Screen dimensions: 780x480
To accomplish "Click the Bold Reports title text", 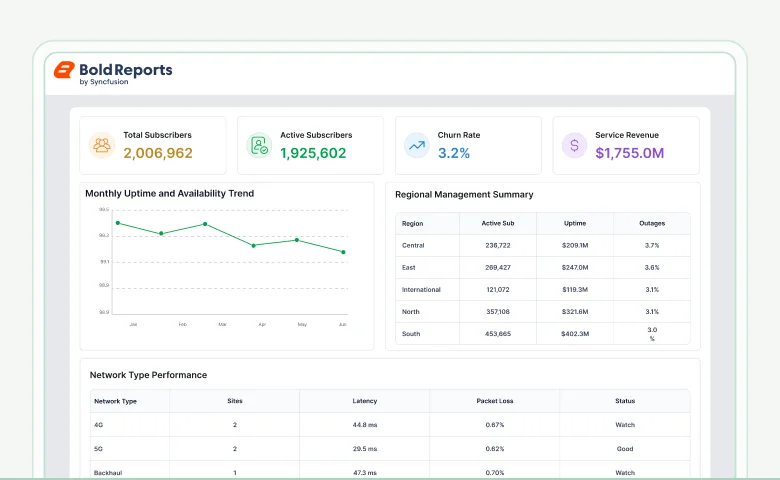I will point(126,70).
